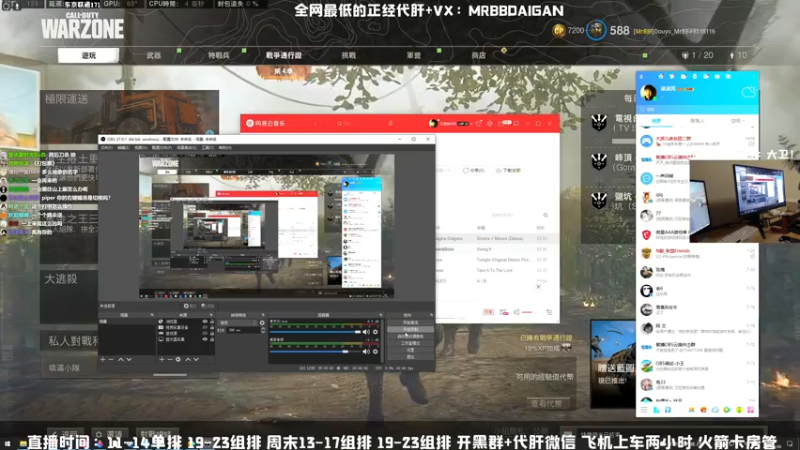The width and height of the screenshot is (800, 450).
Task: Adjust the first OBS mixer volume slider
Action: click(x=315, y=332)
